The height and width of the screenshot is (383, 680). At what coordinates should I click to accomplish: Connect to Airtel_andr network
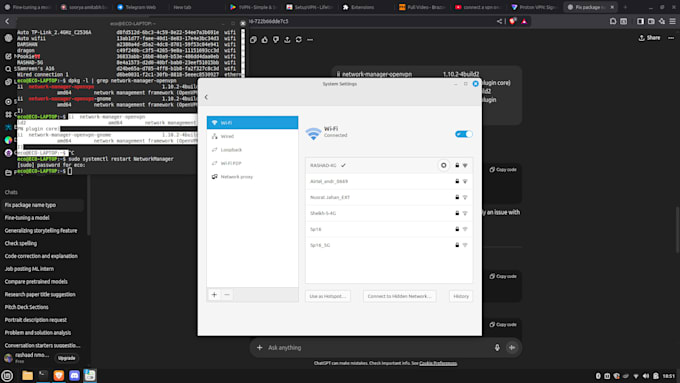click(x=389, y=181)
